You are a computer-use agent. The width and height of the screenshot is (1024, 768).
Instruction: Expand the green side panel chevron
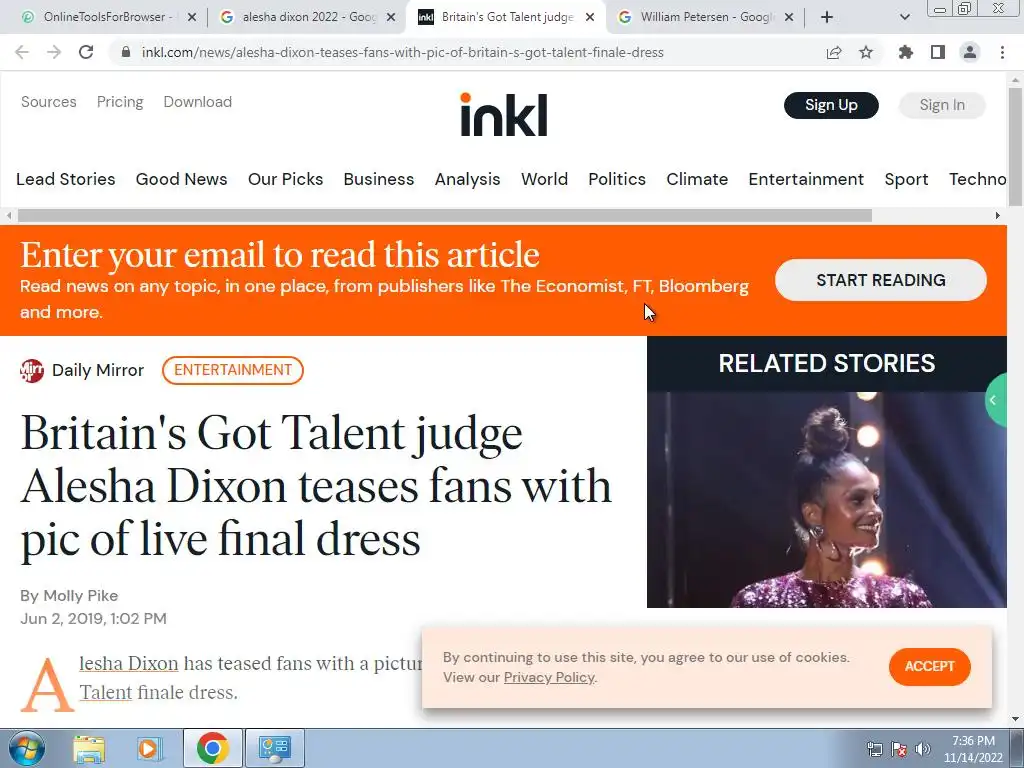[995, 400]
